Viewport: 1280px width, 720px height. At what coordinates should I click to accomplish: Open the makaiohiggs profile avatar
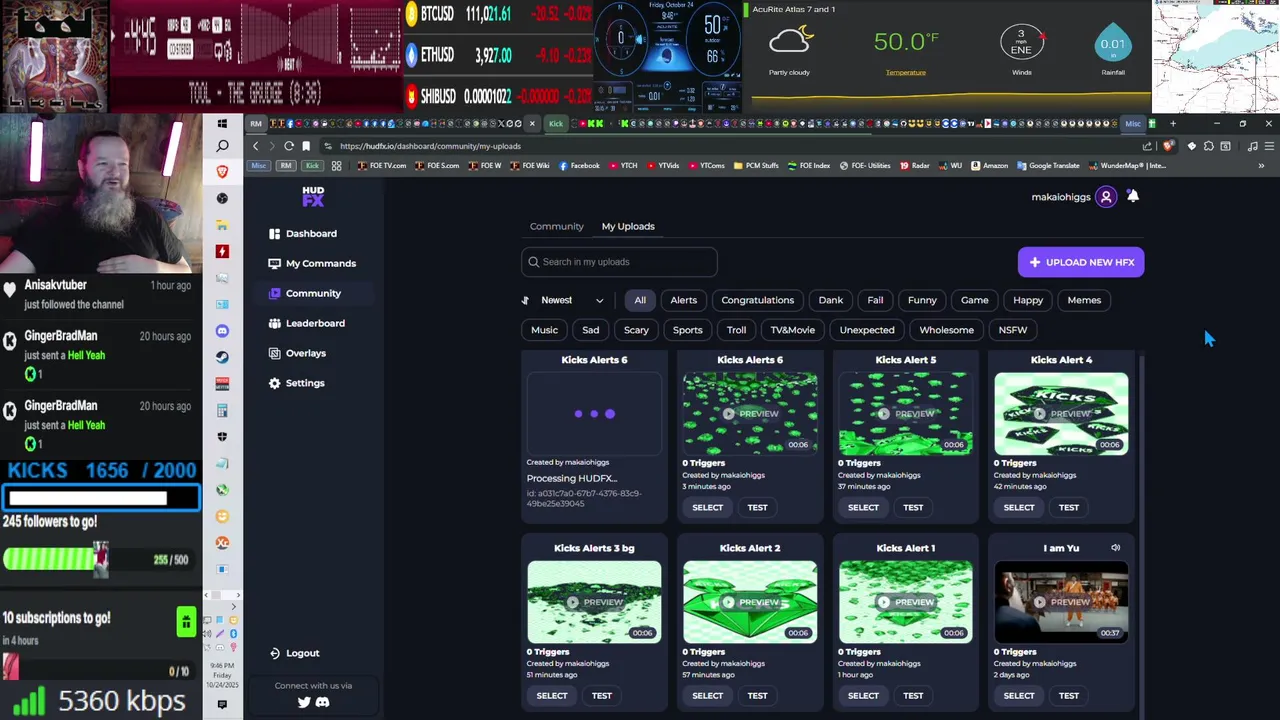[1106, 197]
